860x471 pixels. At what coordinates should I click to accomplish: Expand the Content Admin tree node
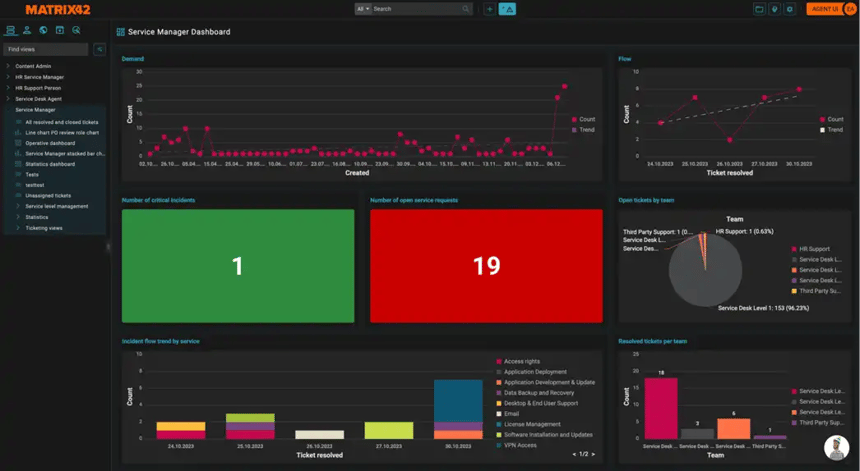(x=8, y=66)
